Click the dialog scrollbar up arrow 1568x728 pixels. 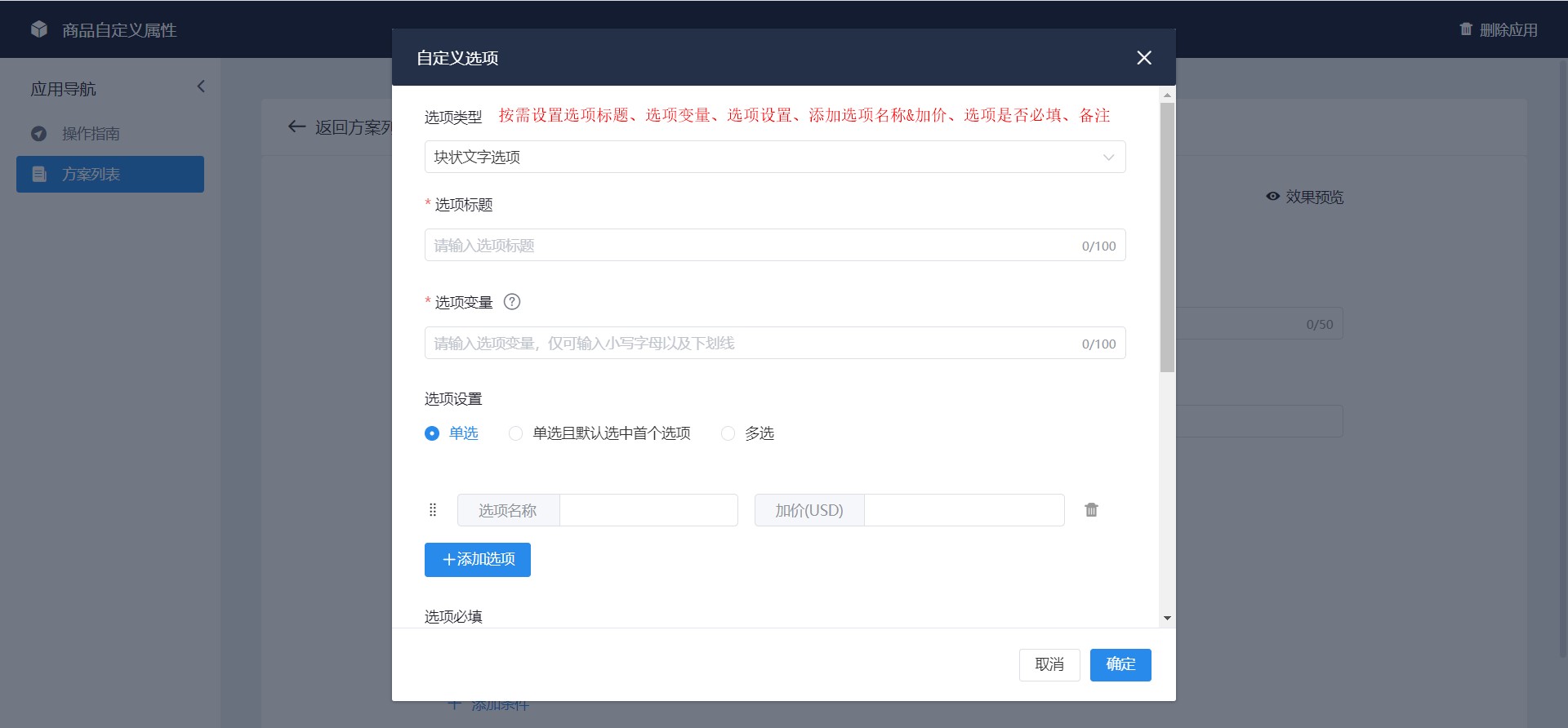pos(1167,95)
